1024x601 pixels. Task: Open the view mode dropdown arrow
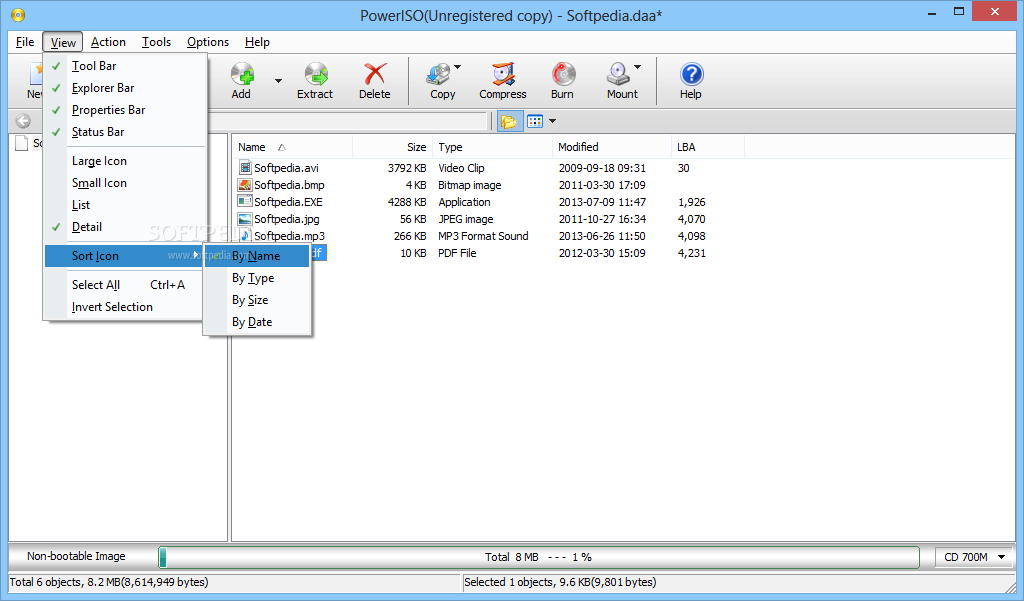coord(552,121)
